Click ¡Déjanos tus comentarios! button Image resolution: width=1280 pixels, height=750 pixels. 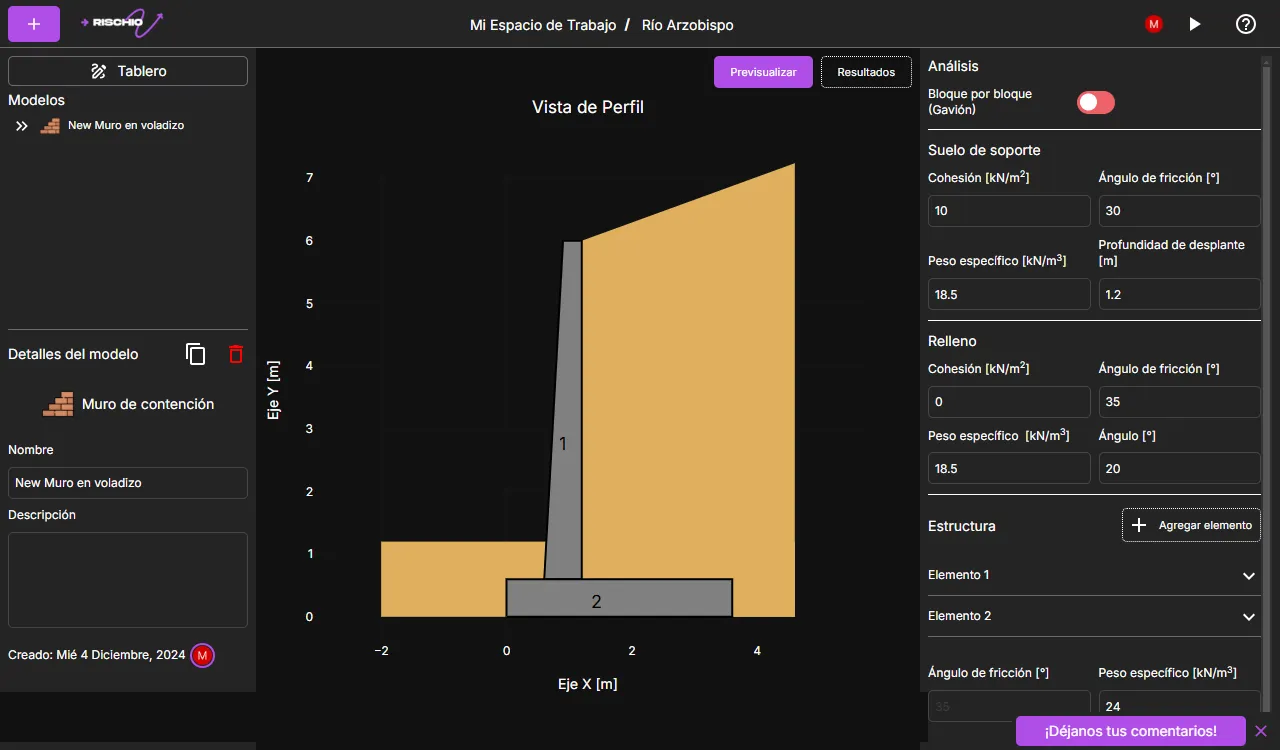pyautogui.click(x=1130, y=731)
